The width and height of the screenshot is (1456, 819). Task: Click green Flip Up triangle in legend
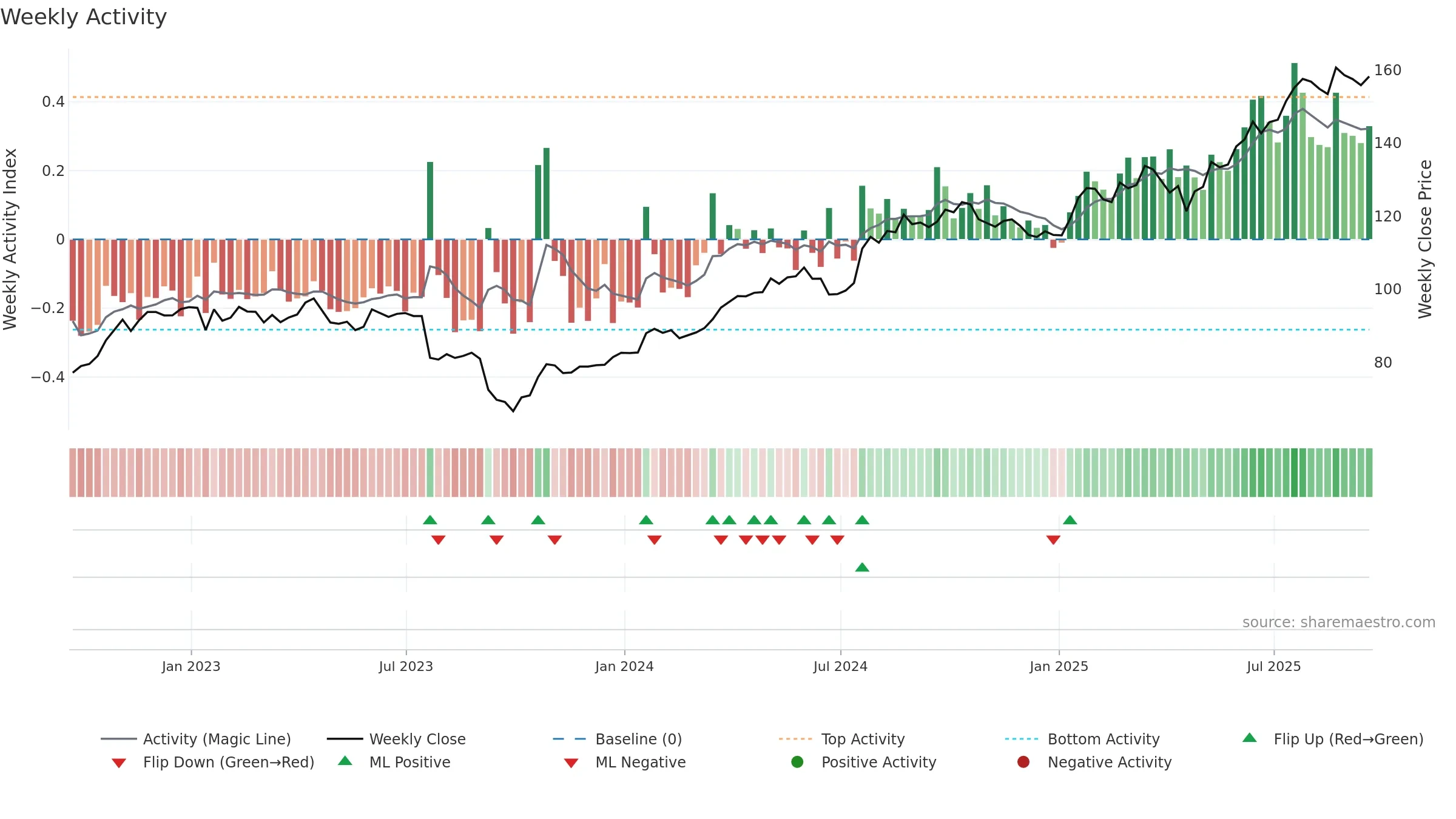[x=1250, y=738]
